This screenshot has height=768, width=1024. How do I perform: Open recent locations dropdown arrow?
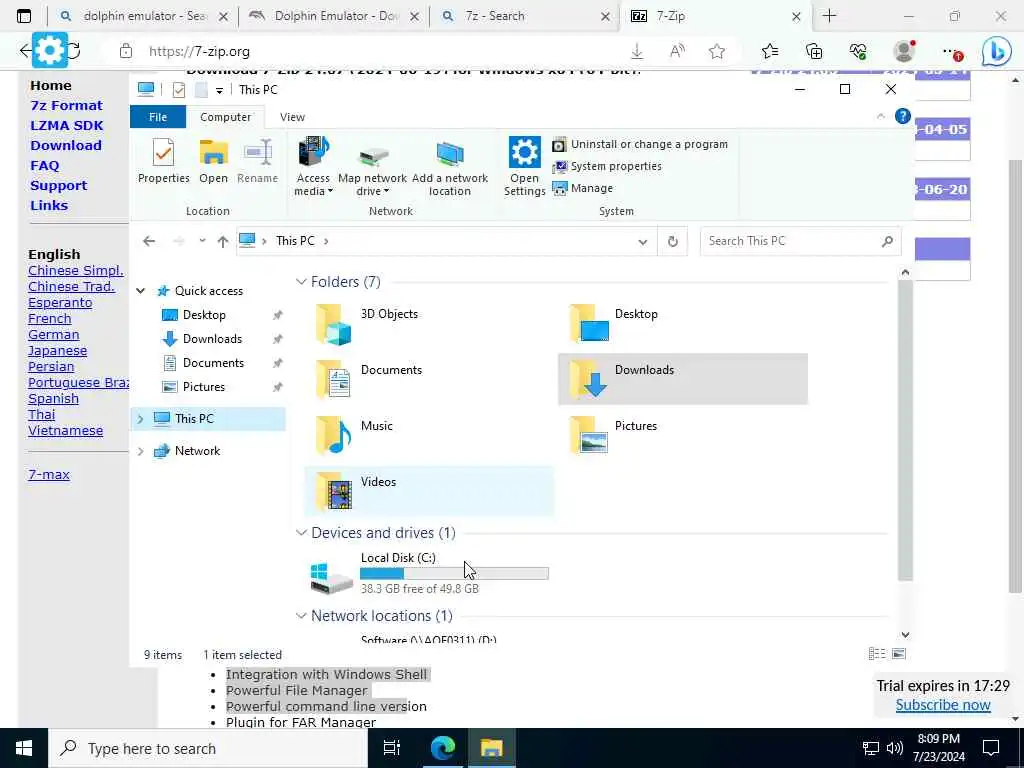click(202, 241)
